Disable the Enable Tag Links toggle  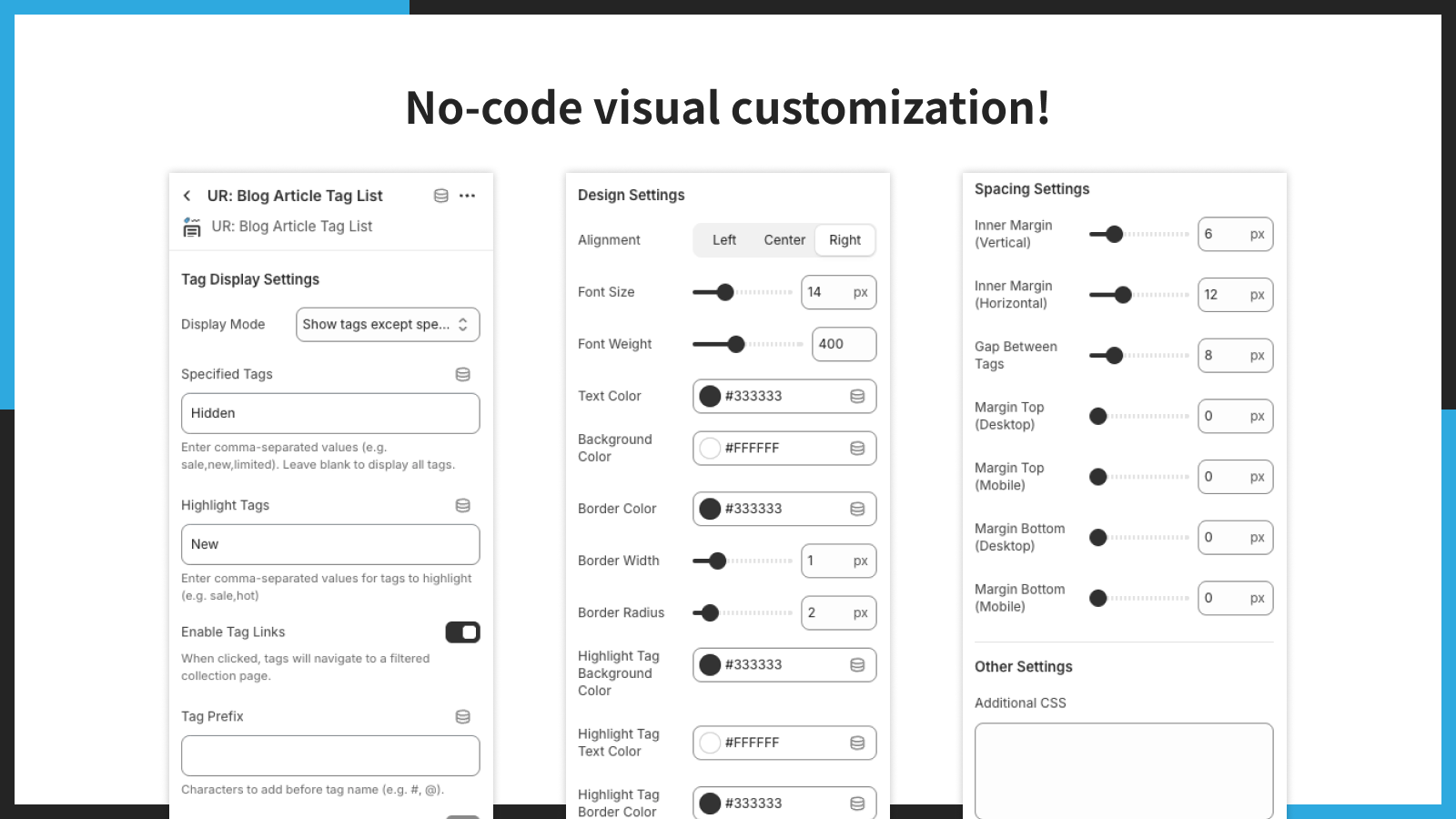click(x=462, y=632)
